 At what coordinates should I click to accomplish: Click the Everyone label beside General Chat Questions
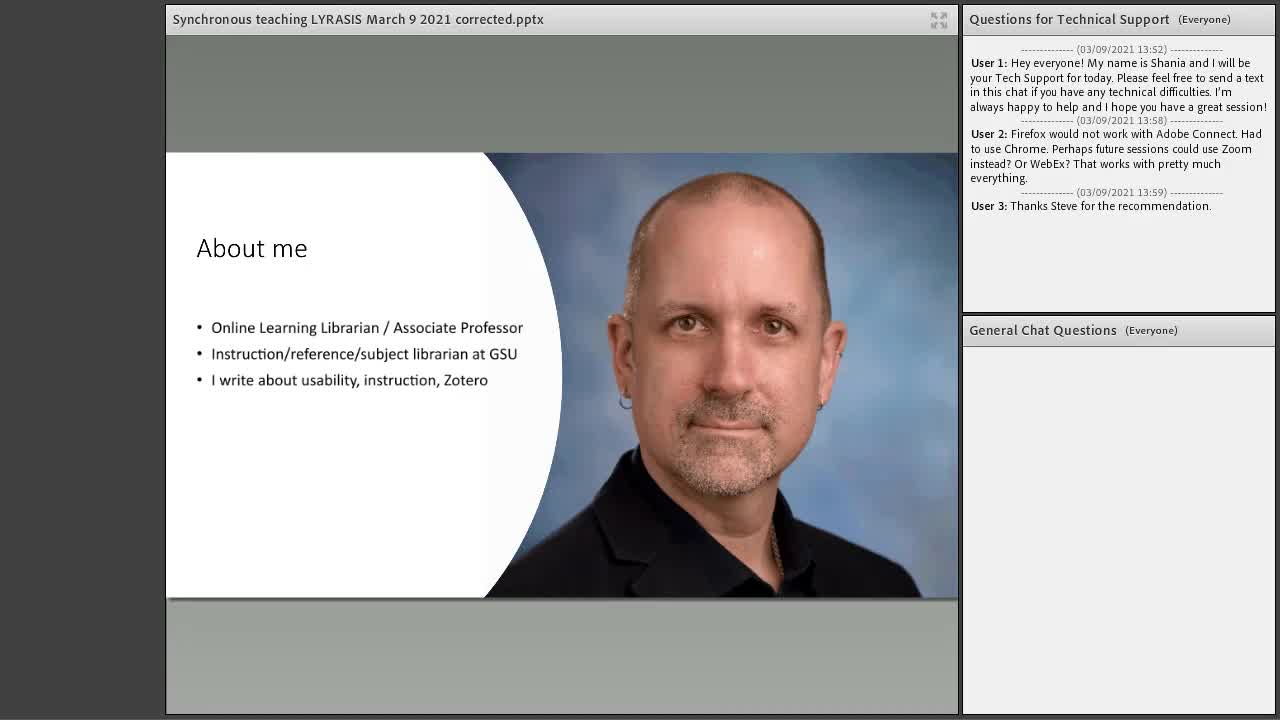click(1151, 331)
